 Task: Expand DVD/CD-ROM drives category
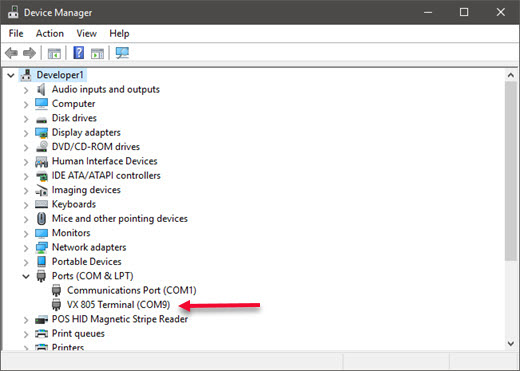(26, 147)
